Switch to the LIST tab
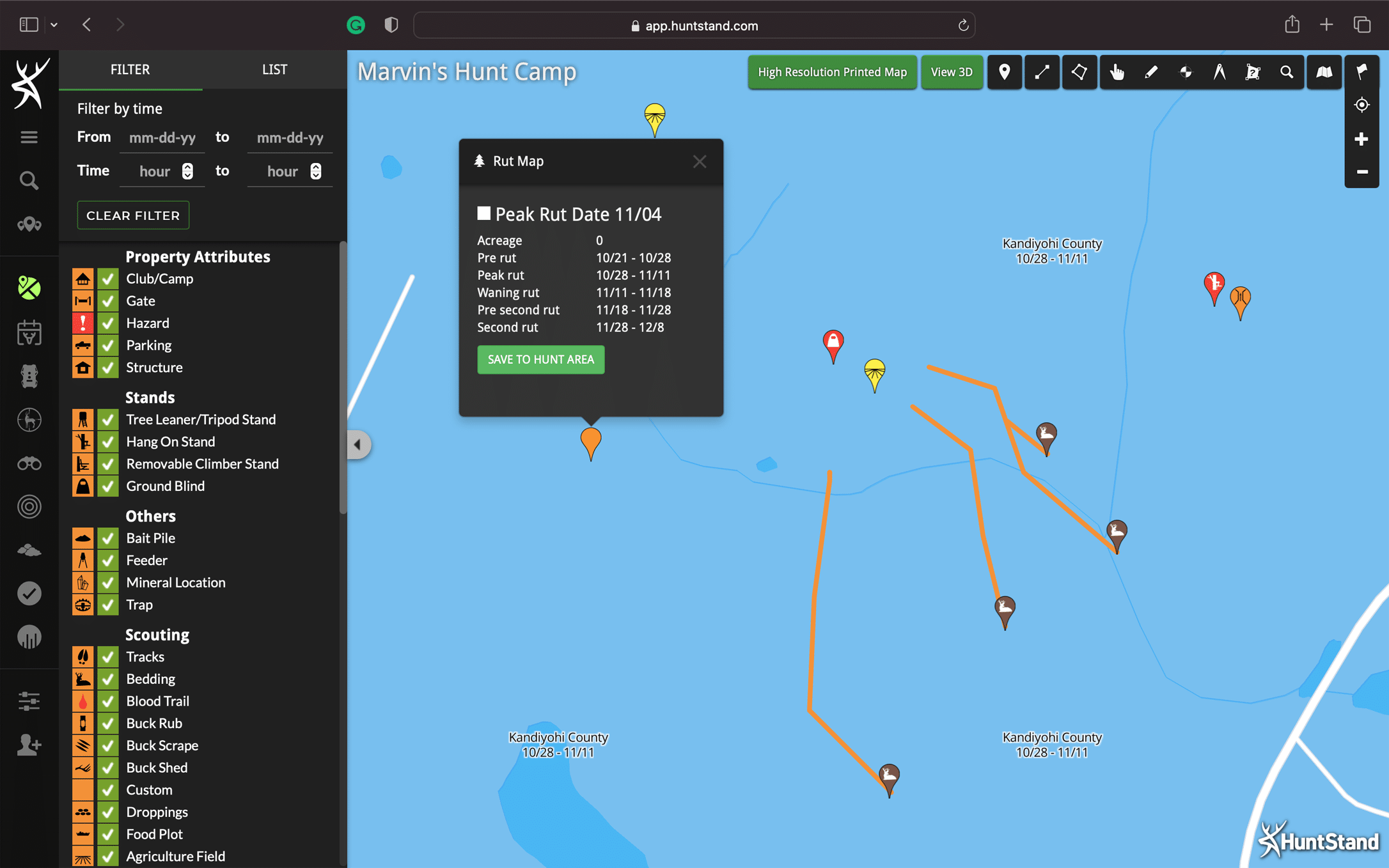 (274, 70)
